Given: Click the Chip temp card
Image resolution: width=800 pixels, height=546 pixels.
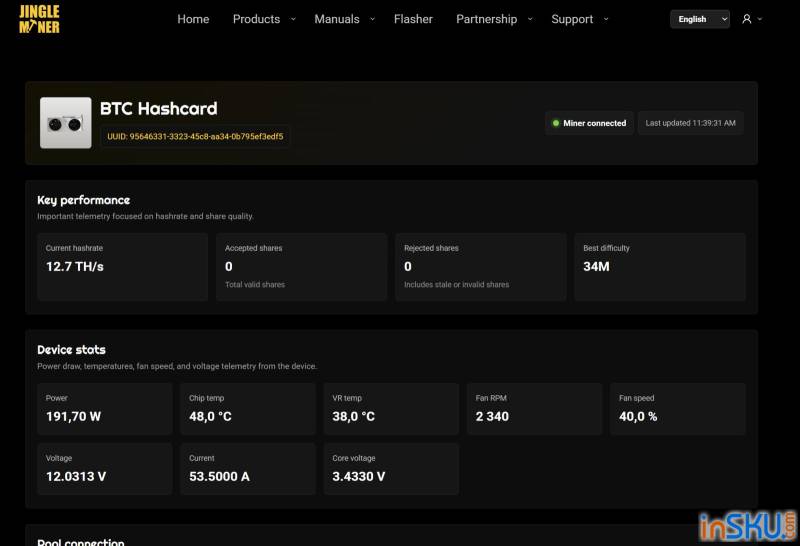Looking at the screenshot, I should (x=248, y=408).
